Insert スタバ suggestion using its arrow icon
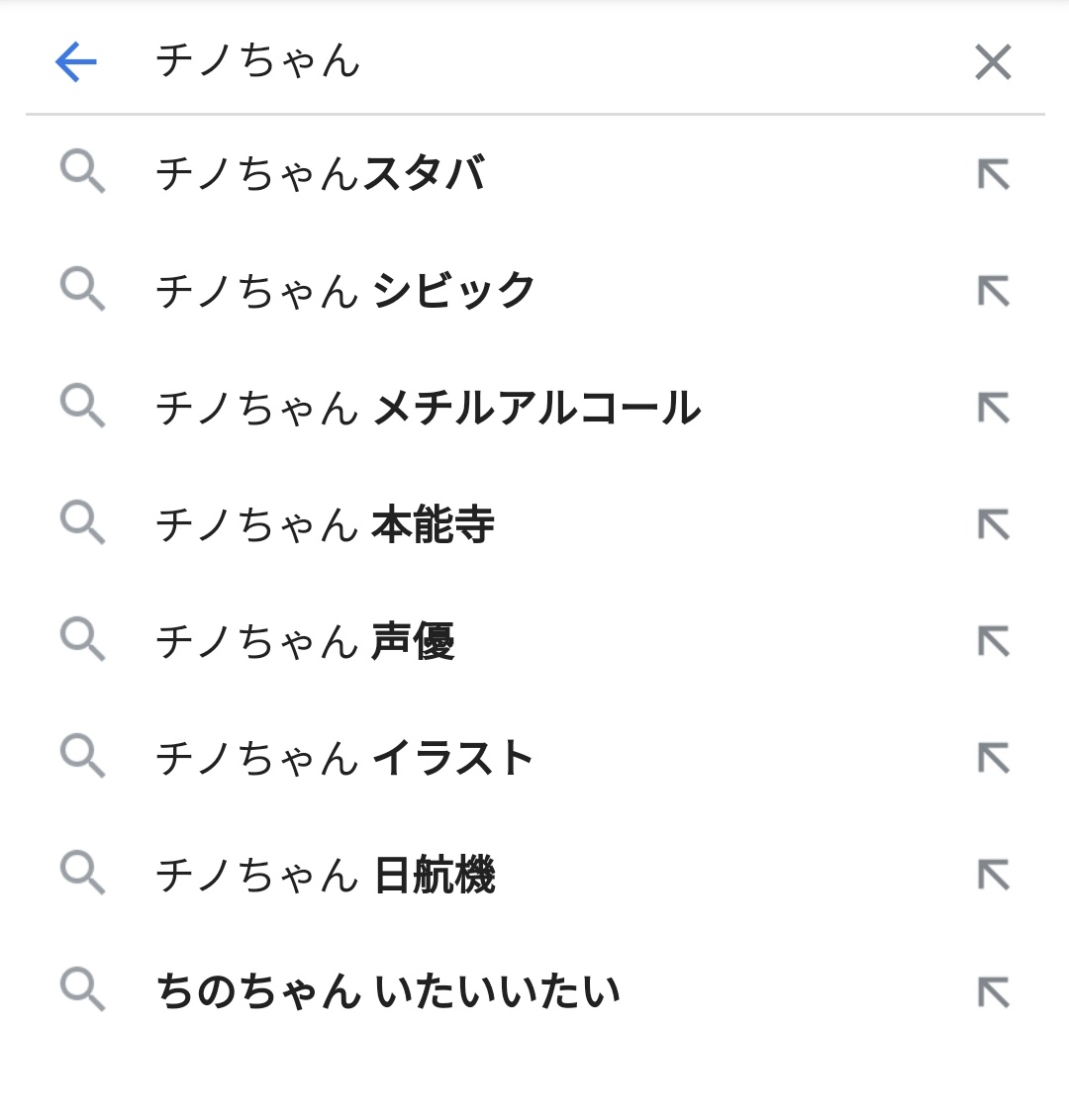 (993, 174)
